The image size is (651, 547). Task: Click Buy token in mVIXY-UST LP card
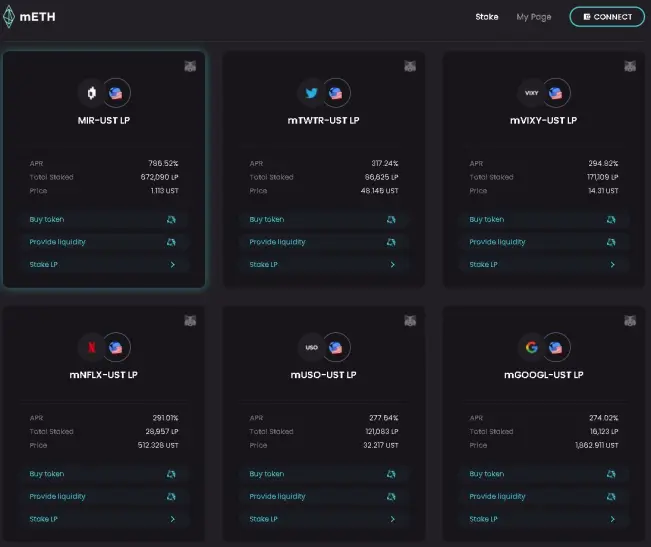coord(543,219)
